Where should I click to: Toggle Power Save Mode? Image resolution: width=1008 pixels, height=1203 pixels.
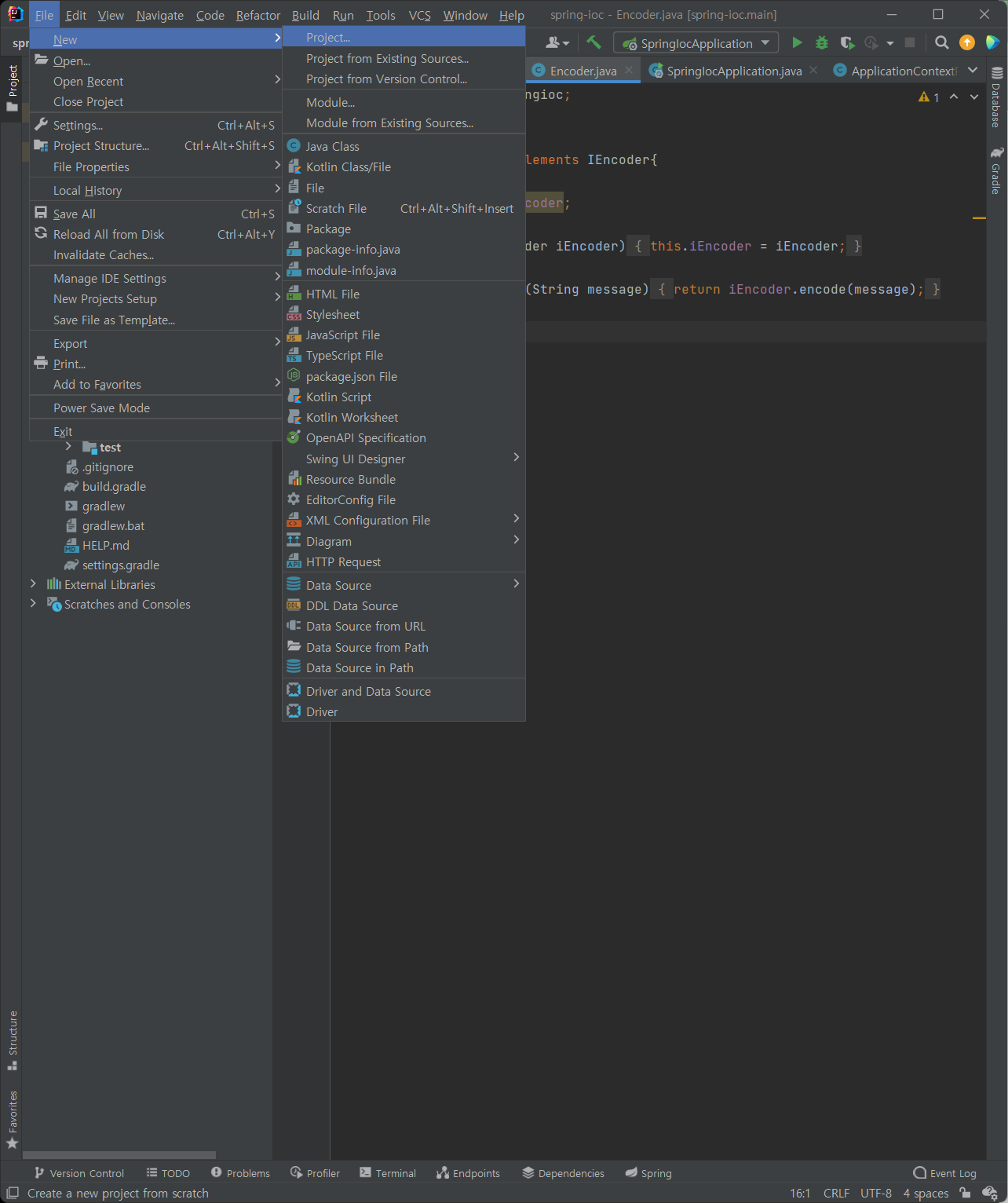click(x=155, y=408)
